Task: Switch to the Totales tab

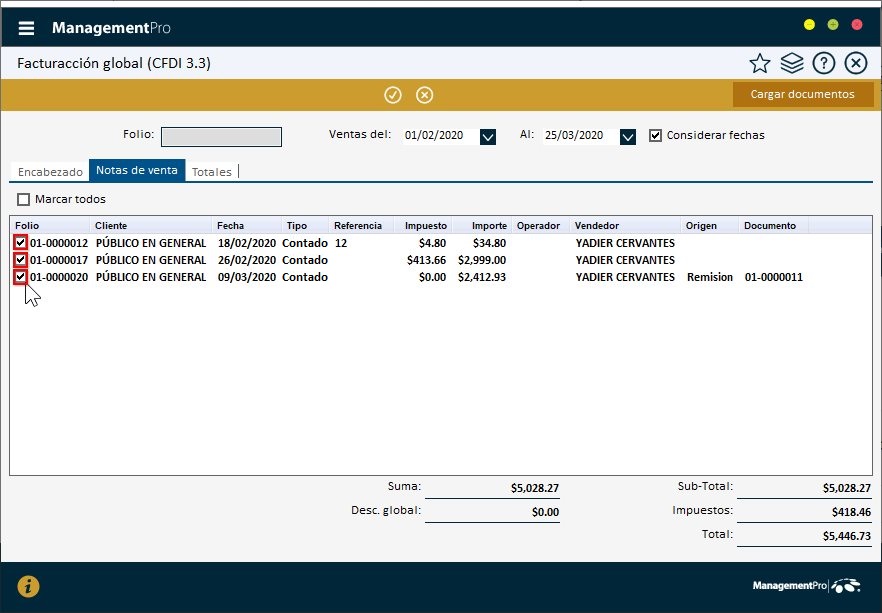Action: [x=212, y=172]
